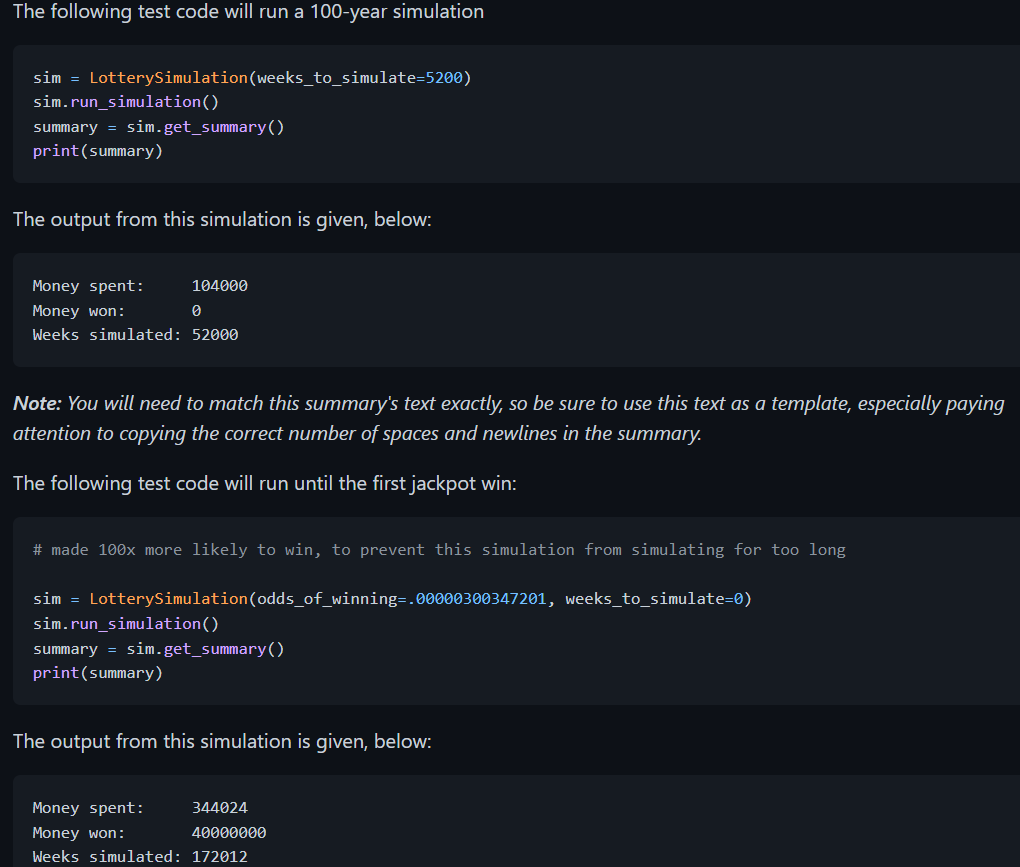1020x867 pixels.
Task: Click the 'Weeks simulated: 52000' output line
Action: click(x=135, y=335)
